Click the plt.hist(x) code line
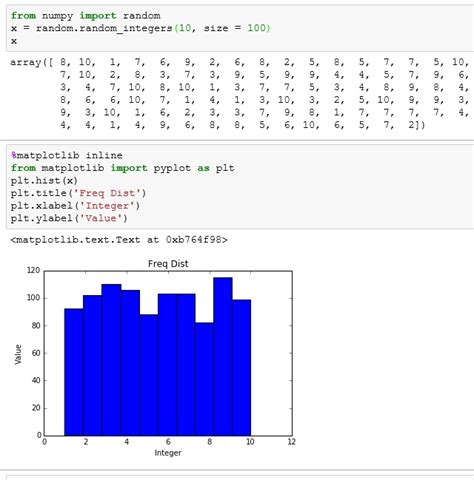474x480 pixels. click(44, 181)
